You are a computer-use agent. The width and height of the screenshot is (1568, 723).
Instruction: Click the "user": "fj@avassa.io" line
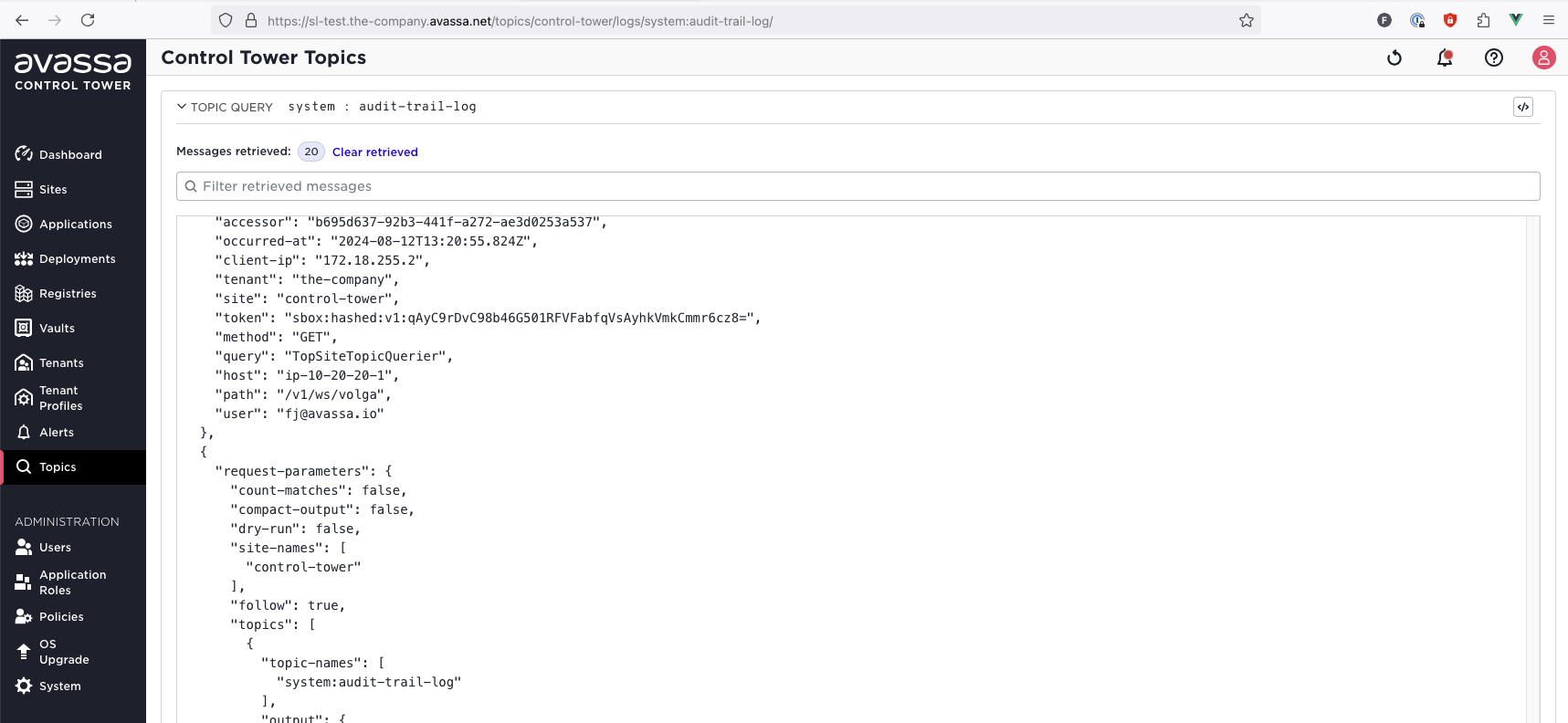click(300, 414)
